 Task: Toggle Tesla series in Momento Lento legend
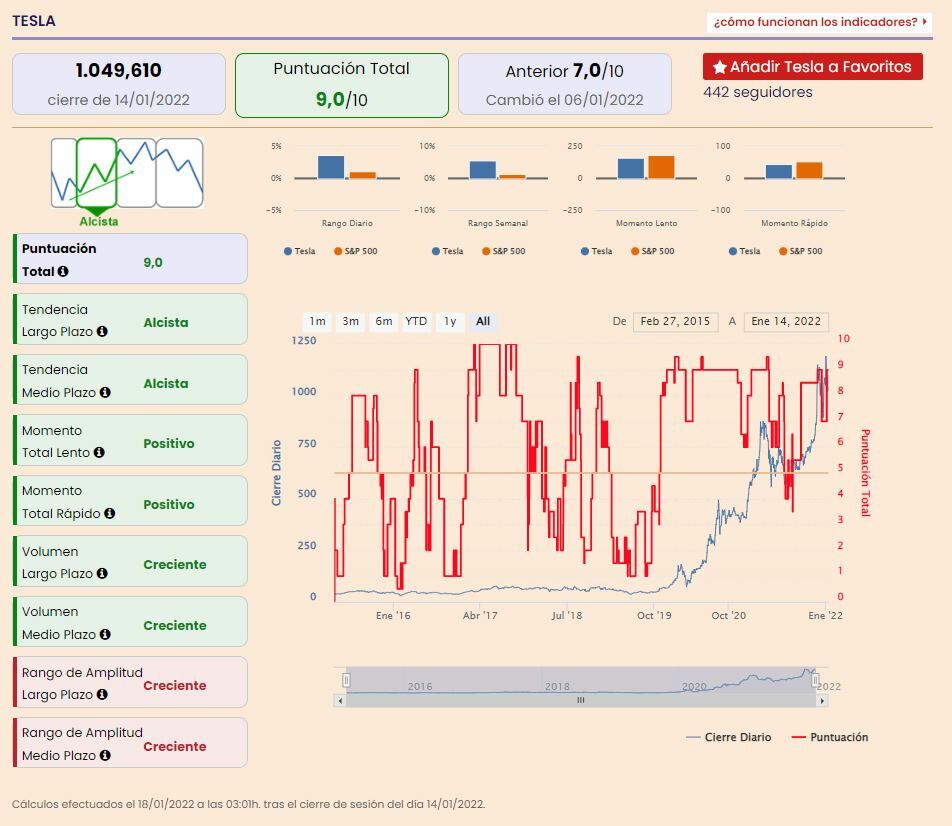pyautogui.click(x=596, y=251)
